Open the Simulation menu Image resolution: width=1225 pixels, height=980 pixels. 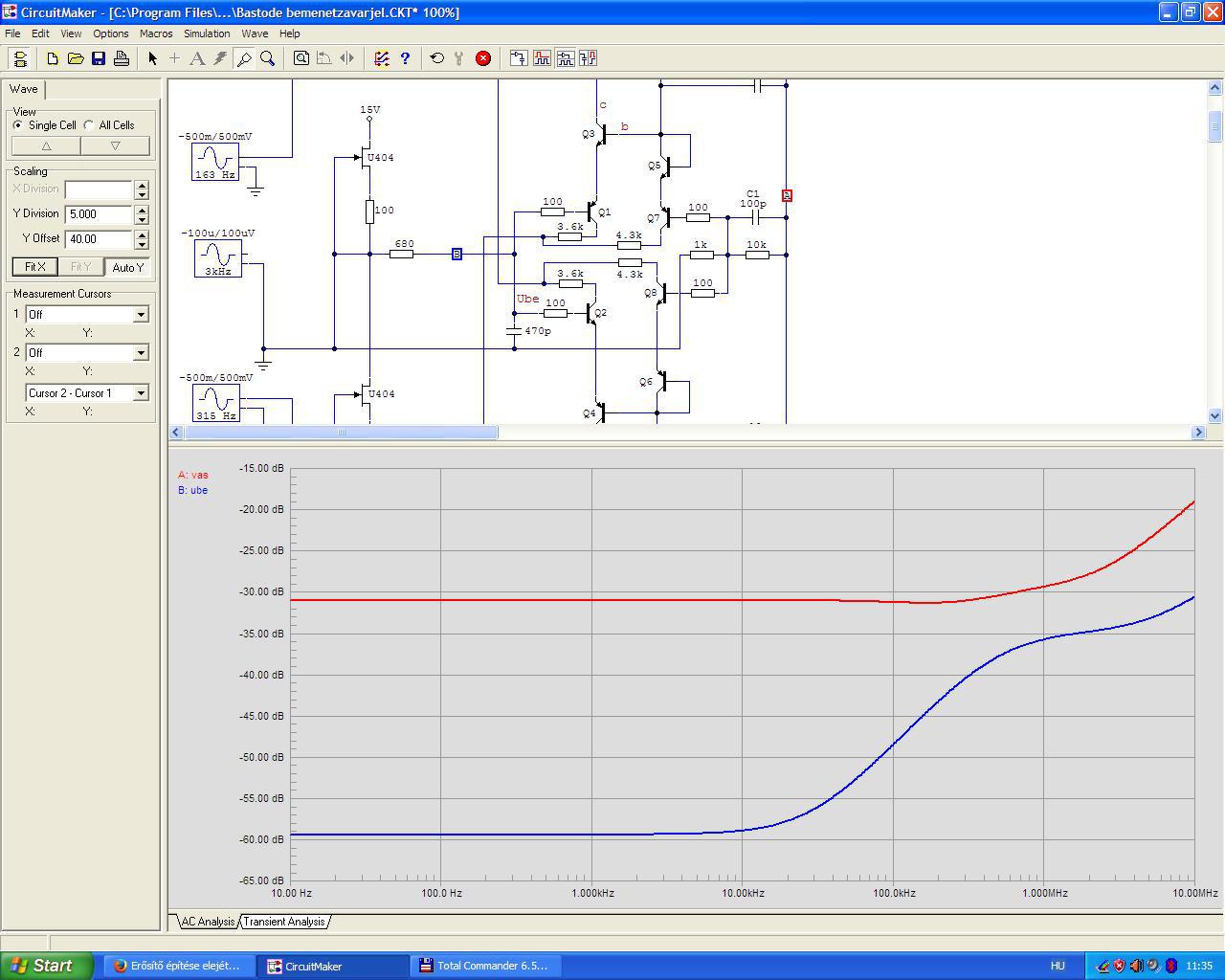coord(207,33)
